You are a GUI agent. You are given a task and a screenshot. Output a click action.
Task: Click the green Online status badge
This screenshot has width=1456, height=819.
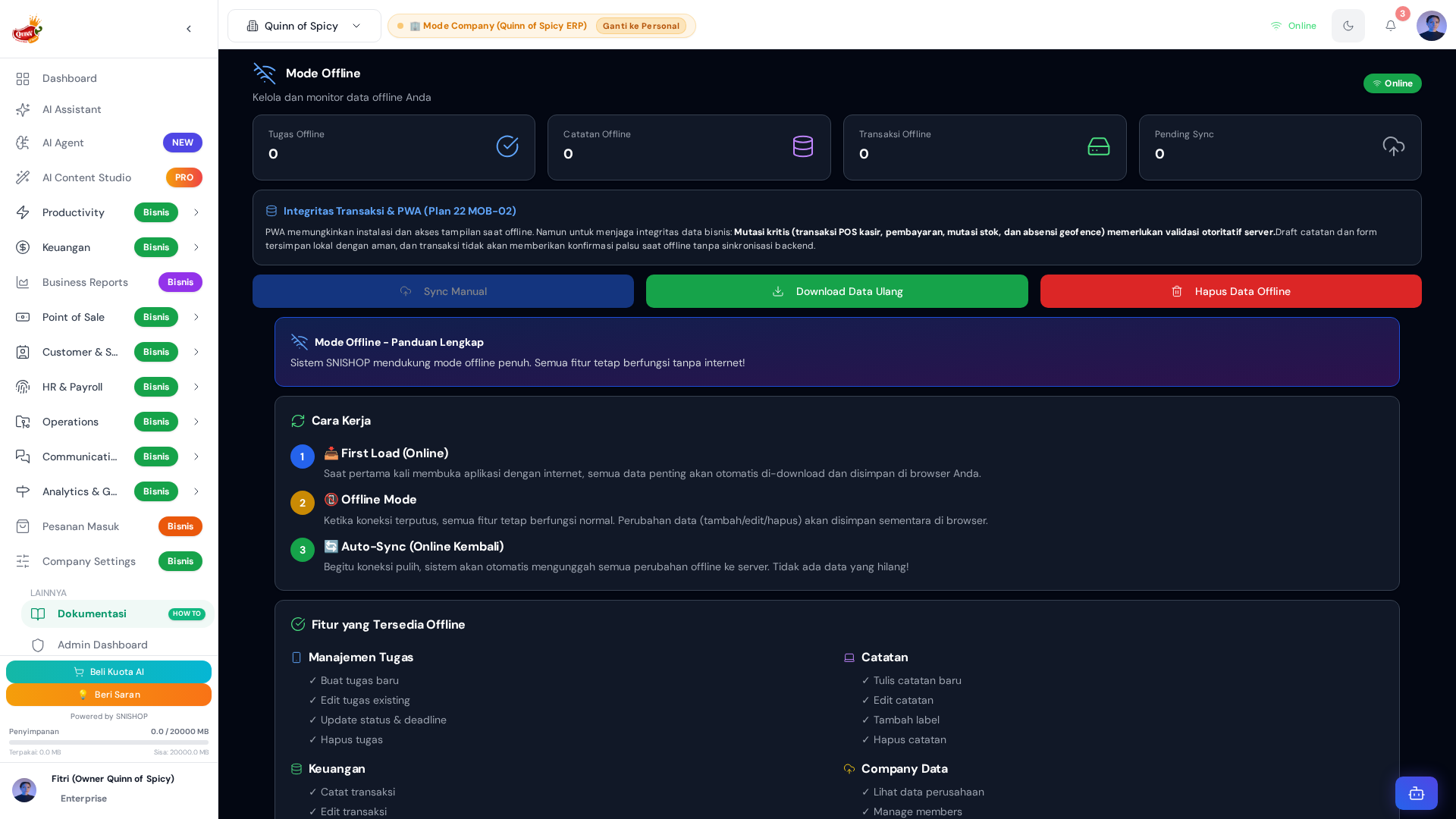1392,83
